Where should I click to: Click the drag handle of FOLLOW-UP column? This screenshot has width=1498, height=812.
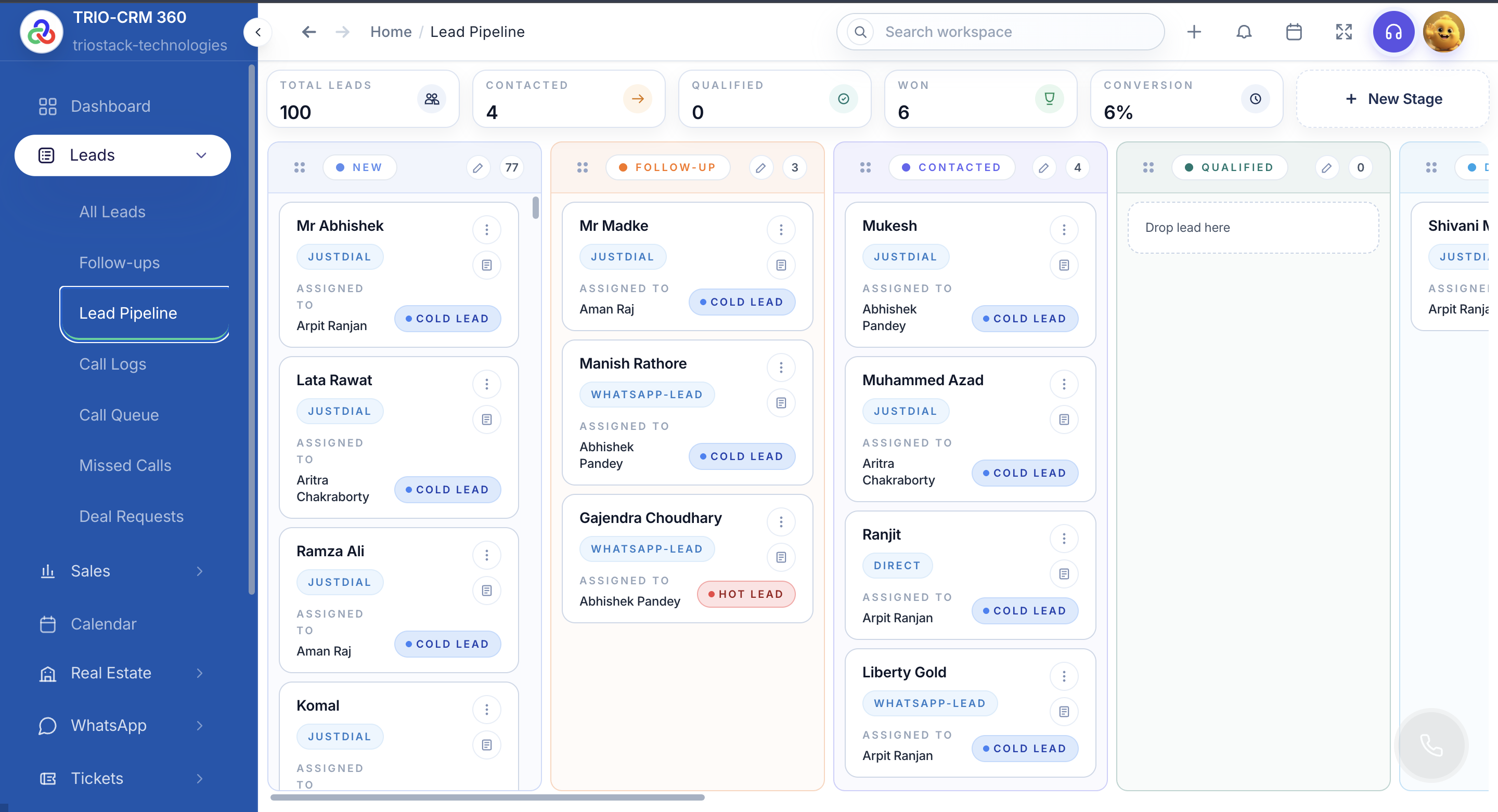click(x=583, y=167)
